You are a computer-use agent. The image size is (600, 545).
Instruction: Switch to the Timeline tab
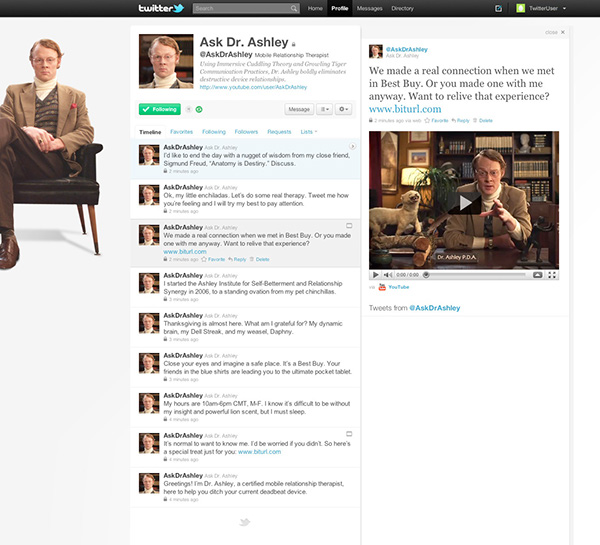[x=150, y=132]
